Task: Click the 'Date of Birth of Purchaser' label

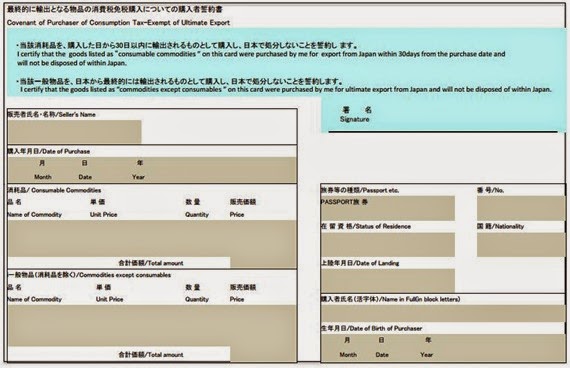Action: (x=372, y=328)
